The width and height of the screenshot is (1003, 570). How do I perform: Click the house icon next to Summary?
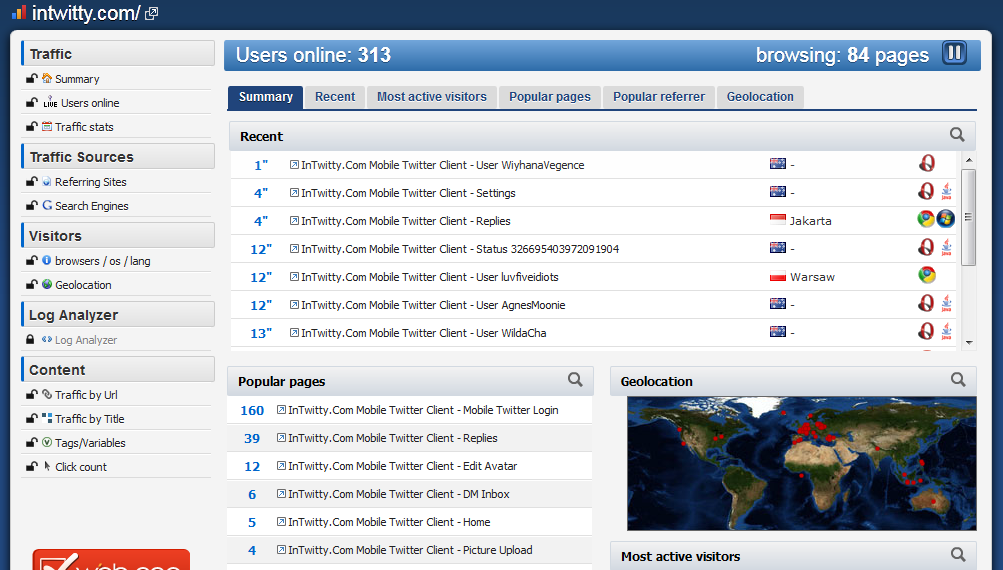[x=47, y=78]
